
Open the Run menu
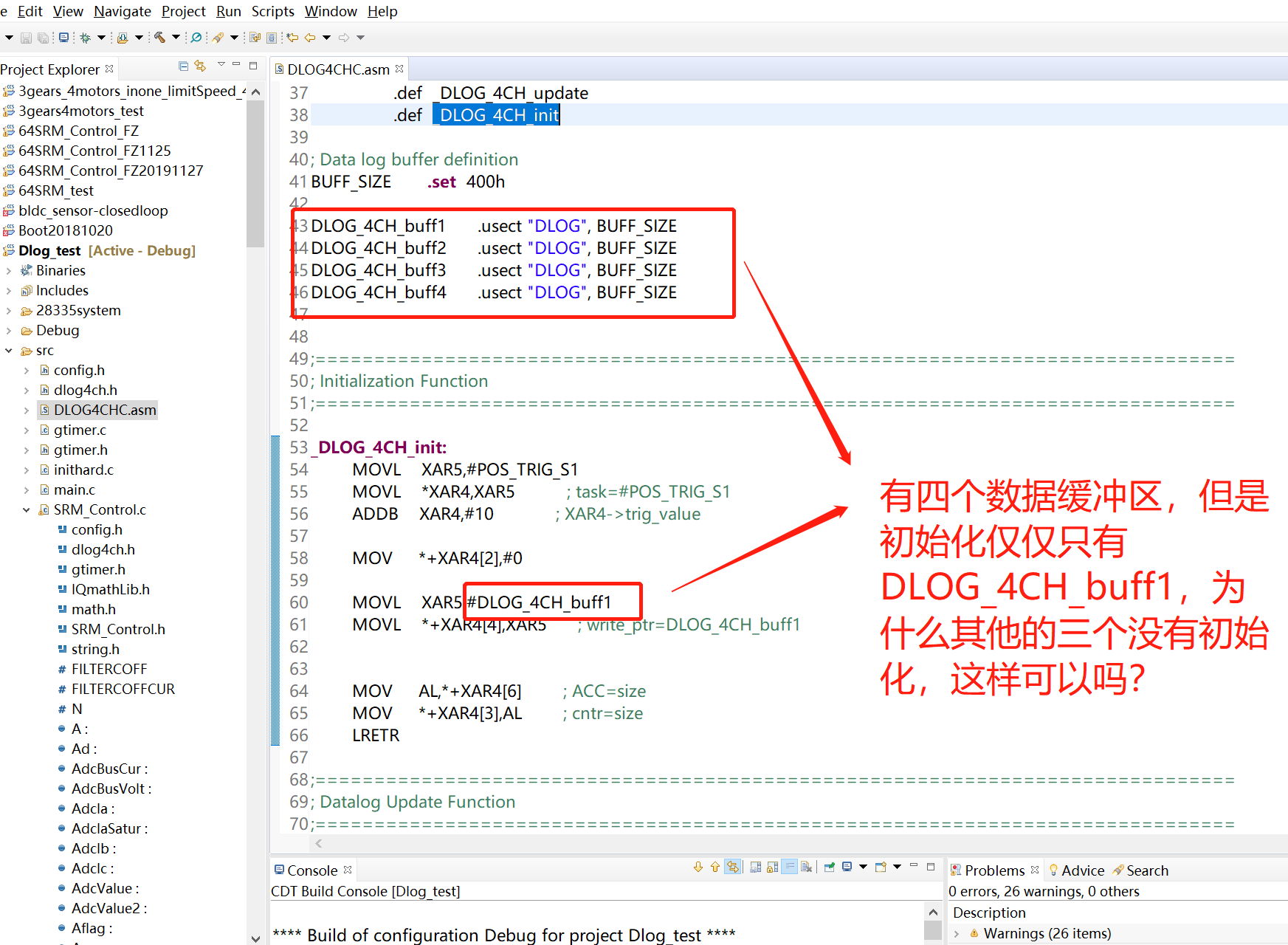click(229, 11)
